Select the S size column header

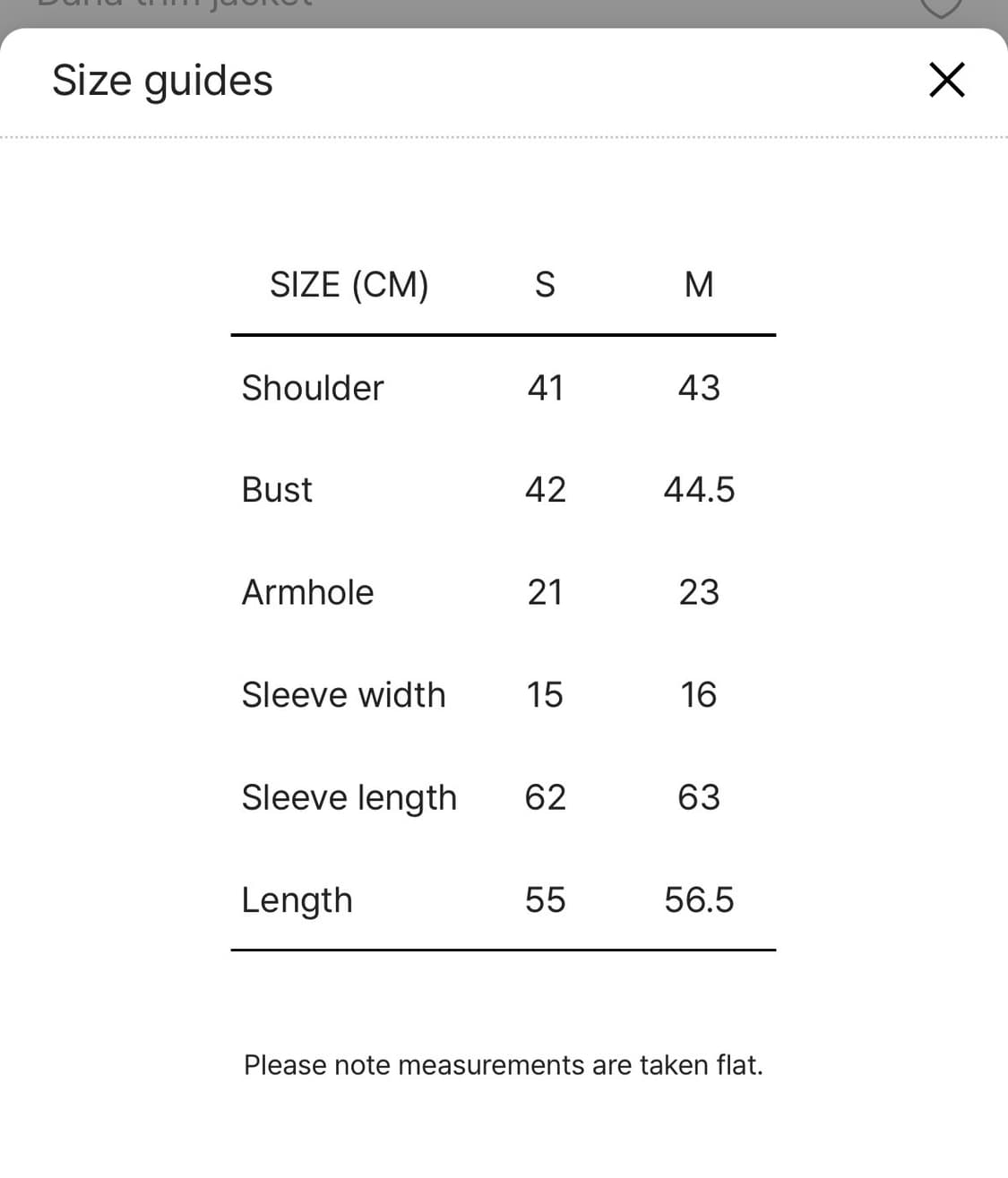(x=545, y=284)
